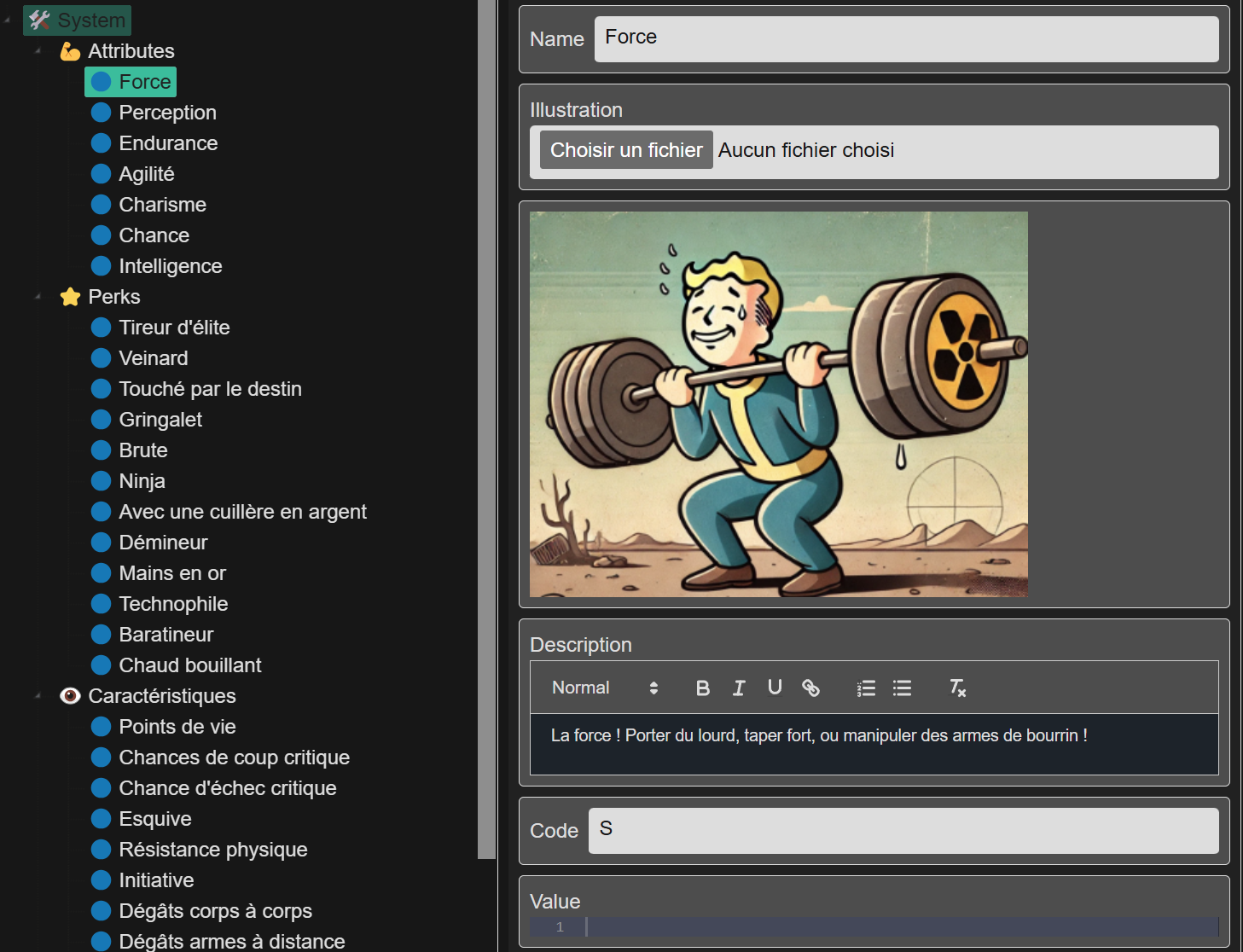The image size is (1243, 952).
Task: Apply a numbered list in the Description editor
Action: click(x=866, y=688)
